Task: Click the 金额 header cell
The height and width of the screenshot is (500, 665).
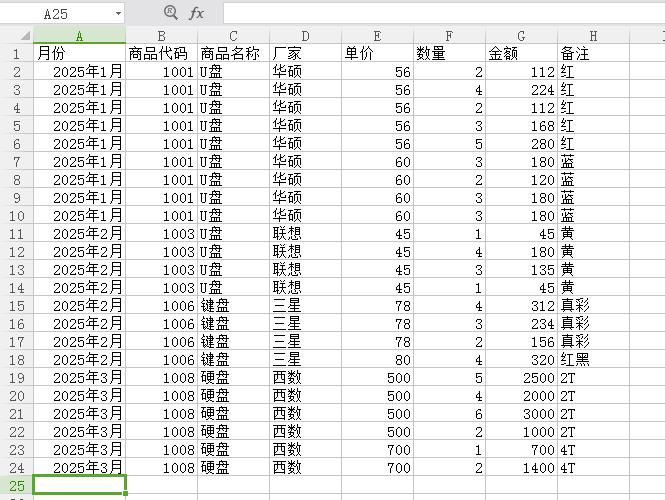Action: pos(521,53)
